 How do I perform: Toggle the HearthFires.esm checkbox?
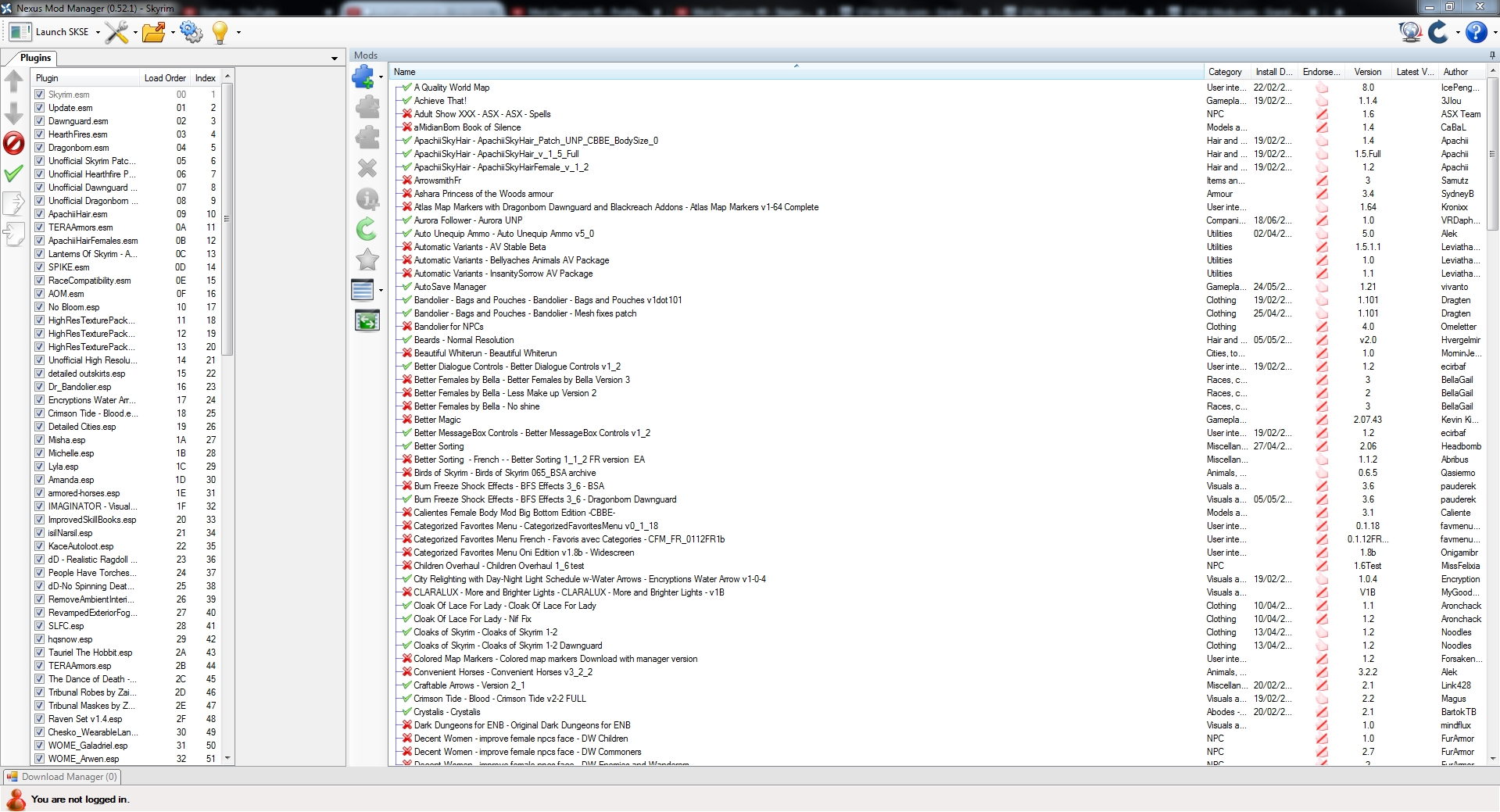[x=40, y=134]
